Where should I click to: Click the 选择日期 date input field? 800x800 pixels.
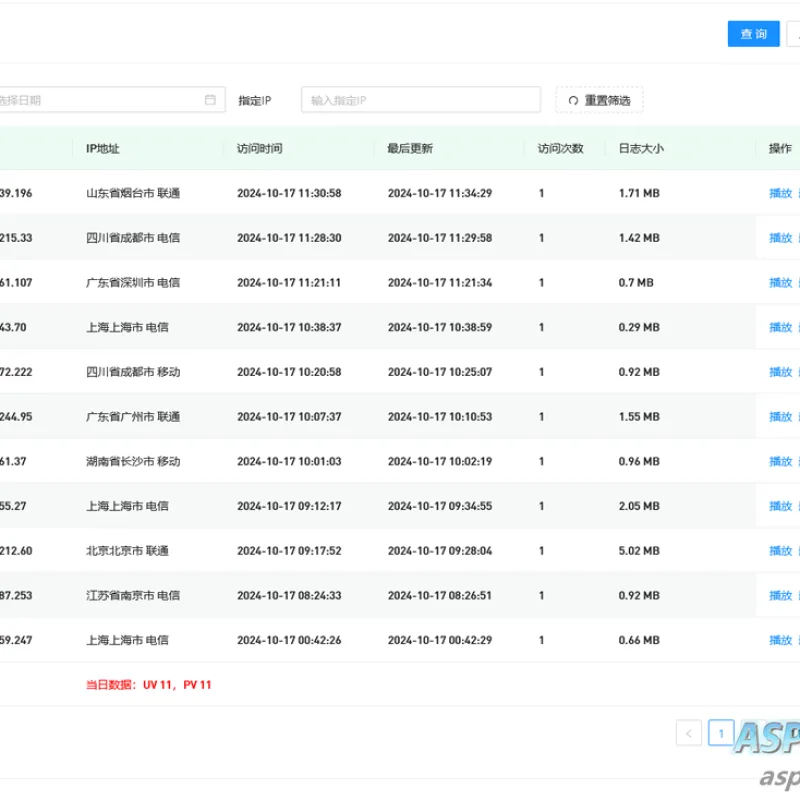click(111, 100)
